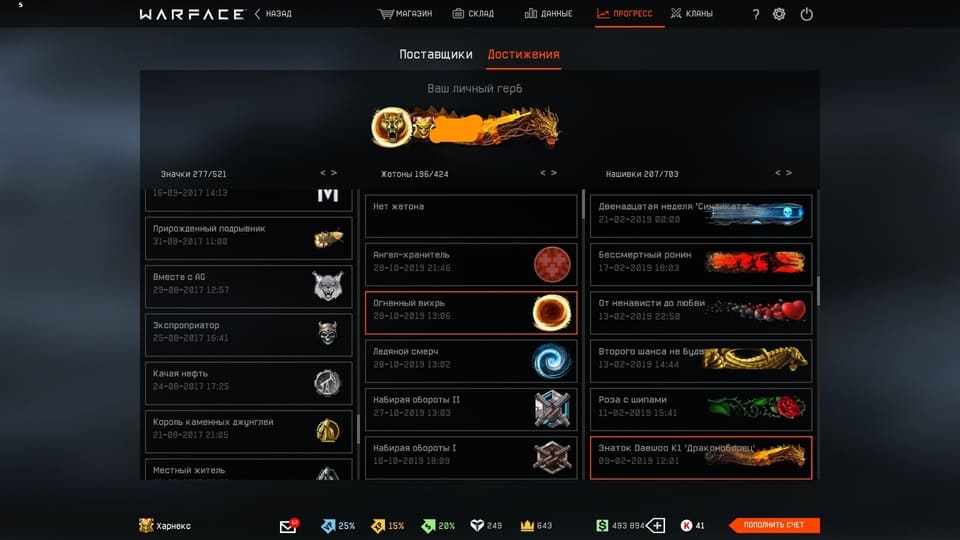Go to next page of Нашивки
The height and width of the screenshot is (540, 960).
point(789,173)
